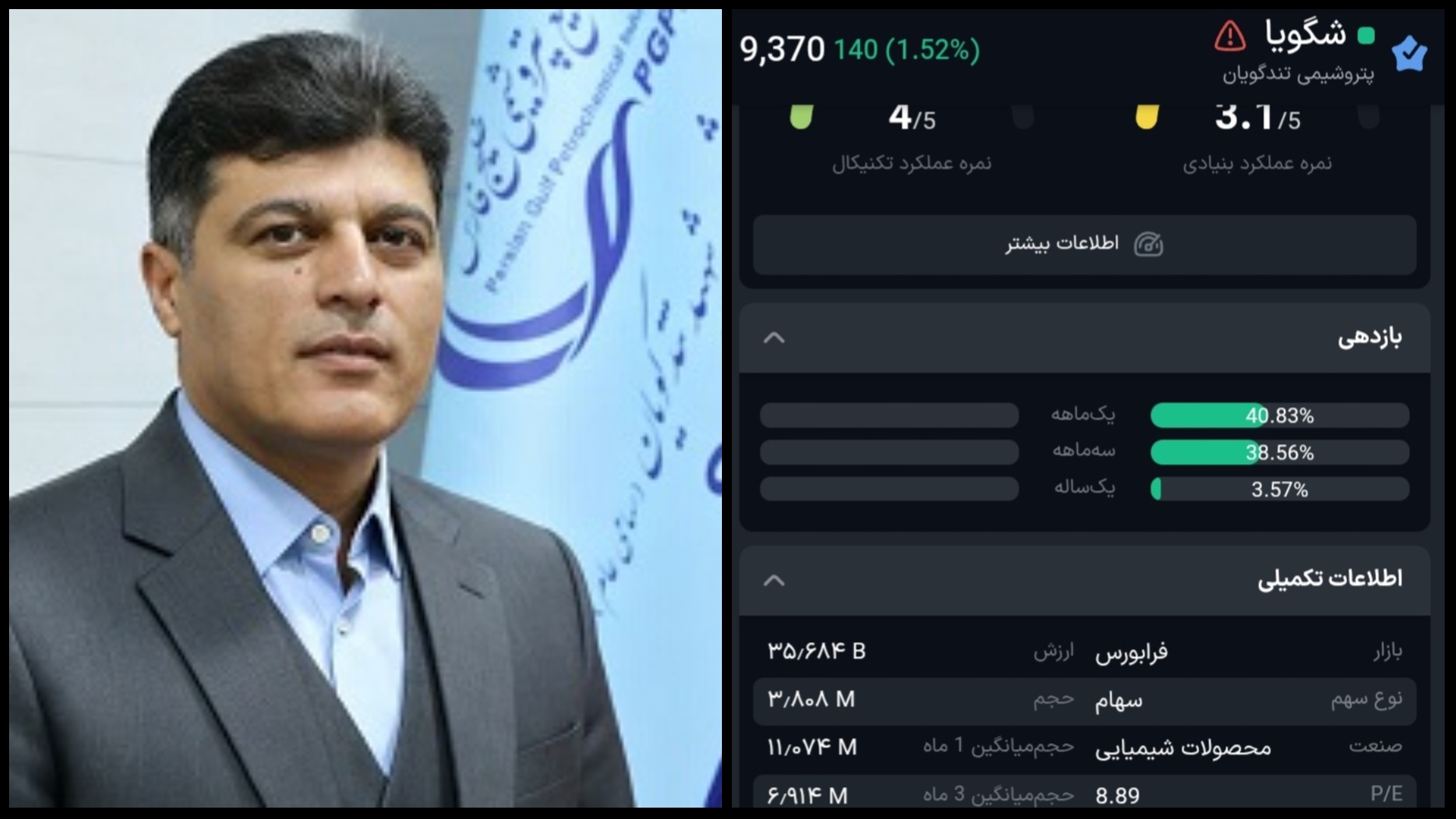
Task: Collapse the بازدهی section chevron
Action: pyautogui.click(x=773, y=337)
